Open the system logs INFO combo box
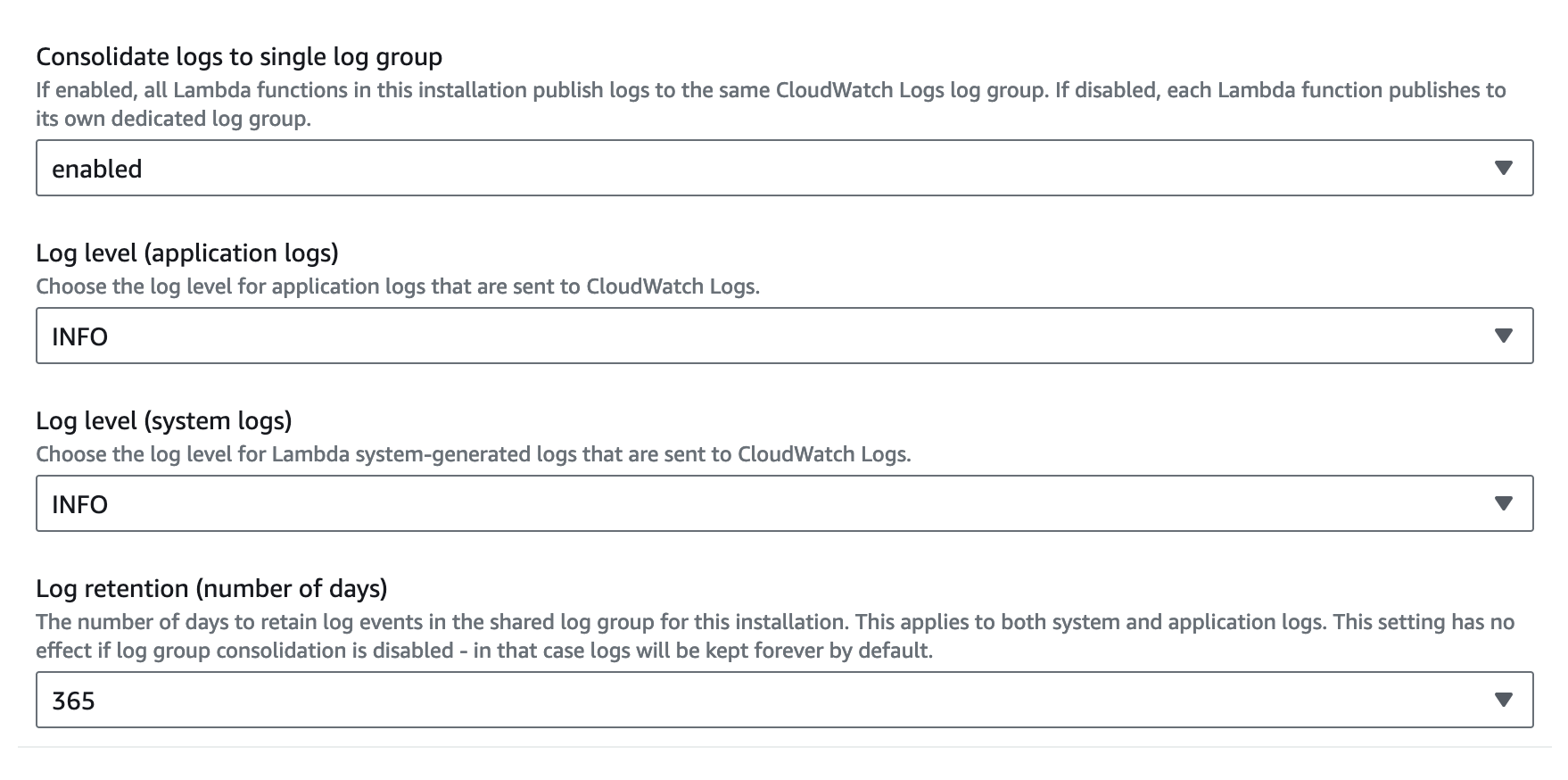This screenshot has width=1568, height=780. [784, 503]
